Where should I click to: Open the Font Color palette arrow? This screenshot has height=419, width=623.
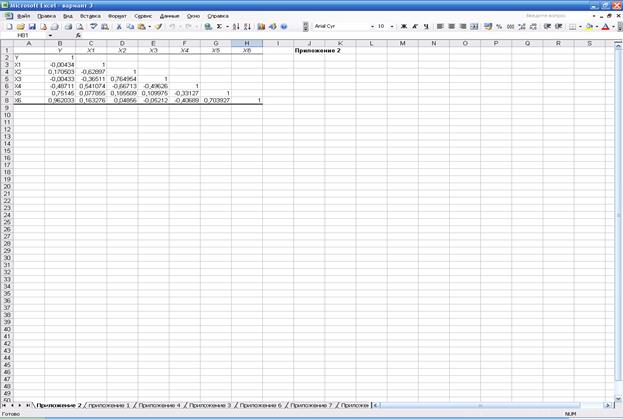coord(613,27)
